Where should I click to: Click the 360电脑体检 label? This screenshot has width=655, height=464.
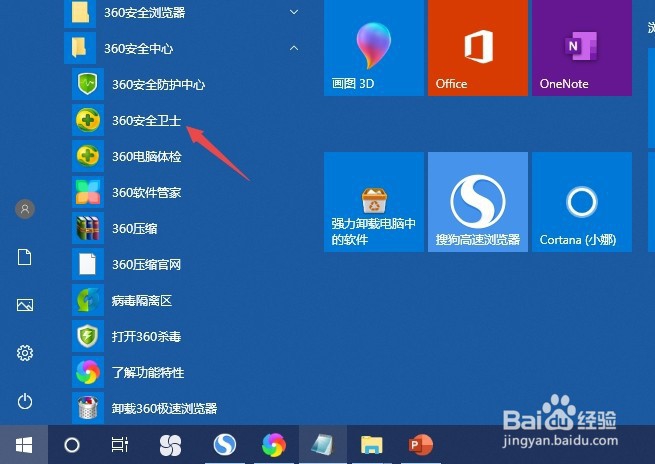click(147, 157)
